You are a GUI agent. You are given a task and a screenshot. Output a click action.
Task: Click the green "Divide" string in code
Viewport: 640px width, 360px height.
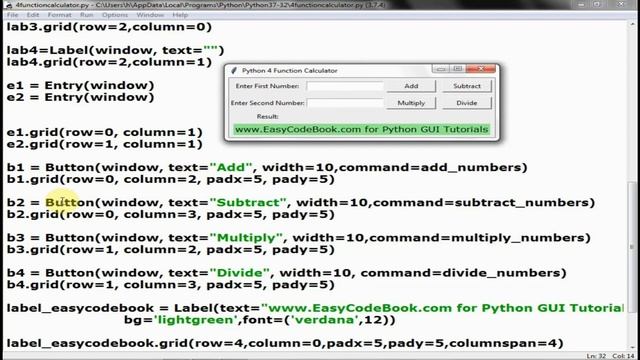tap(240, 273)
